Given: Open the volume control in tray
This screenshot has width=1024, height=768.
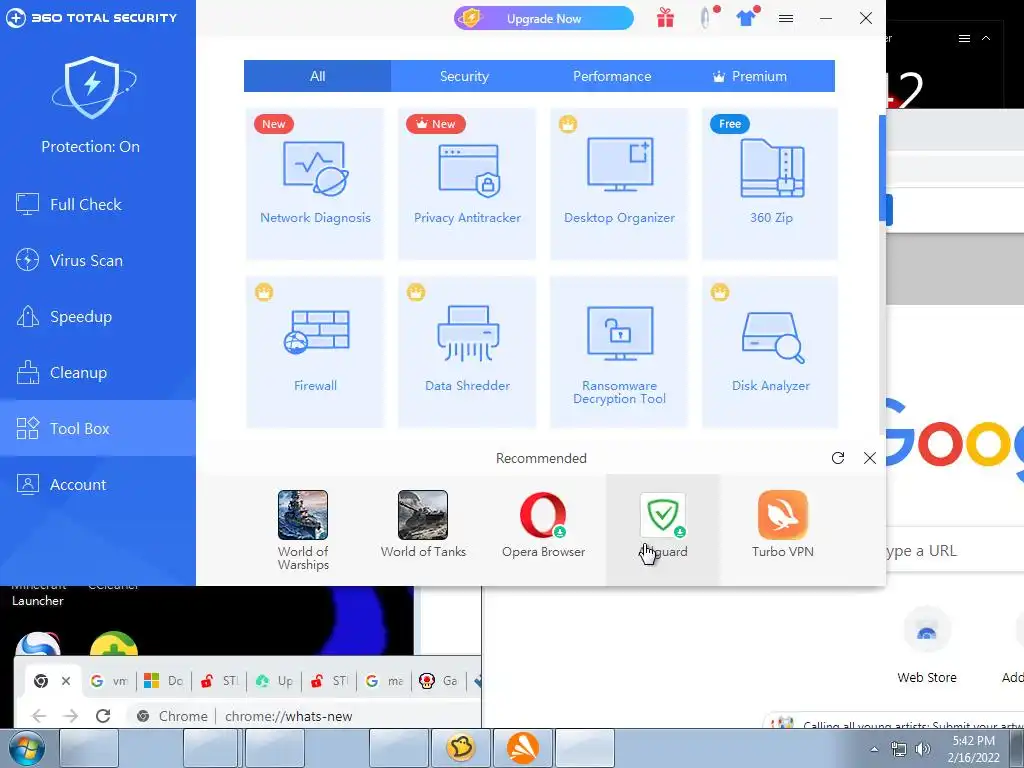Looking at the screenshot, I should click(922, 749).
